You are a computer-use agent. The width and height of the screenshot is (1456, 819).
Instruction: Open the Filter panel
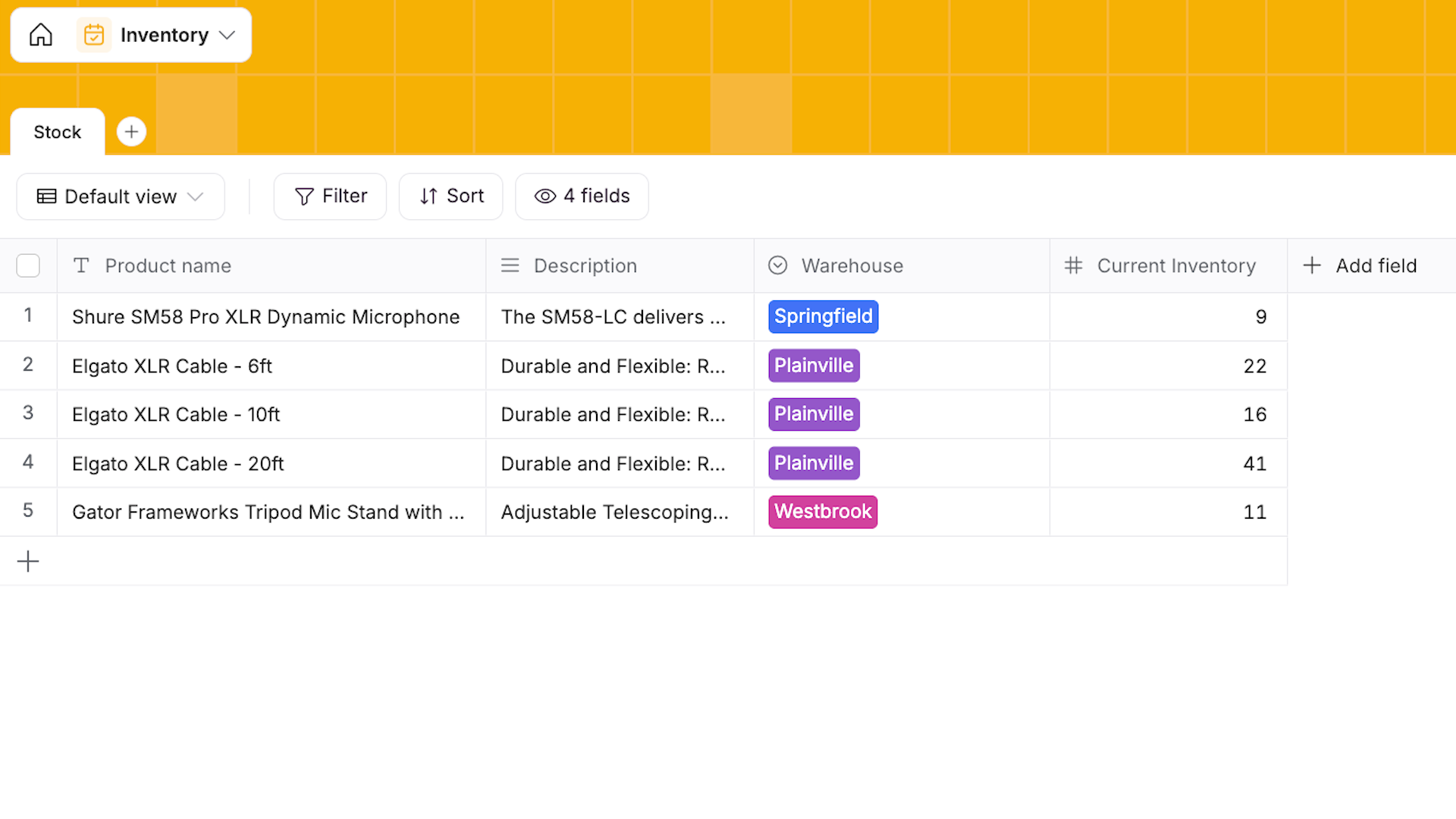coord(330,196)
